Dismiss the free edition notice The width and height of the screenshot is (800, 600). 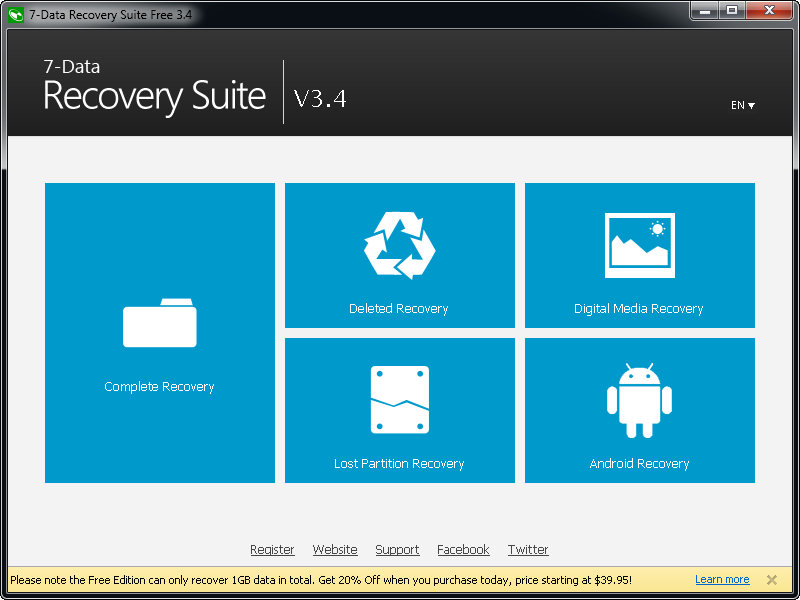point(771,579)
